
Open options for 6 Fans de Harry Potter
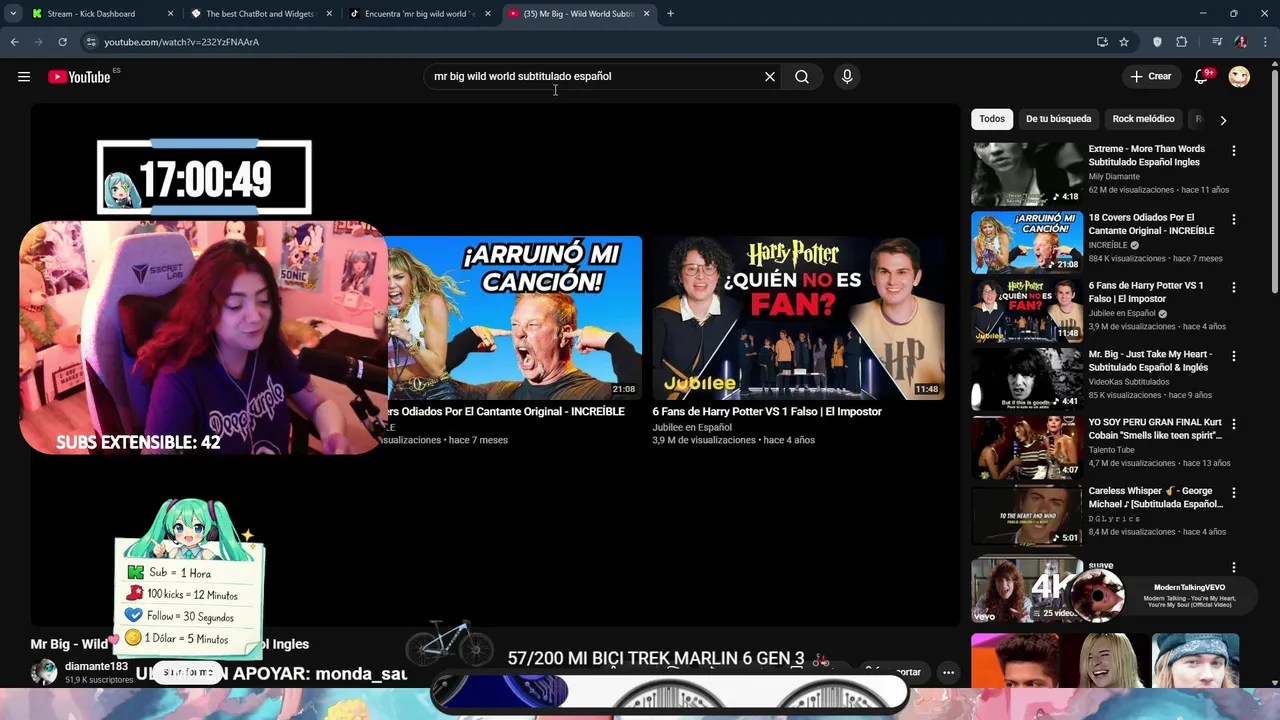pyautogui.click(x=1233, y=288)
